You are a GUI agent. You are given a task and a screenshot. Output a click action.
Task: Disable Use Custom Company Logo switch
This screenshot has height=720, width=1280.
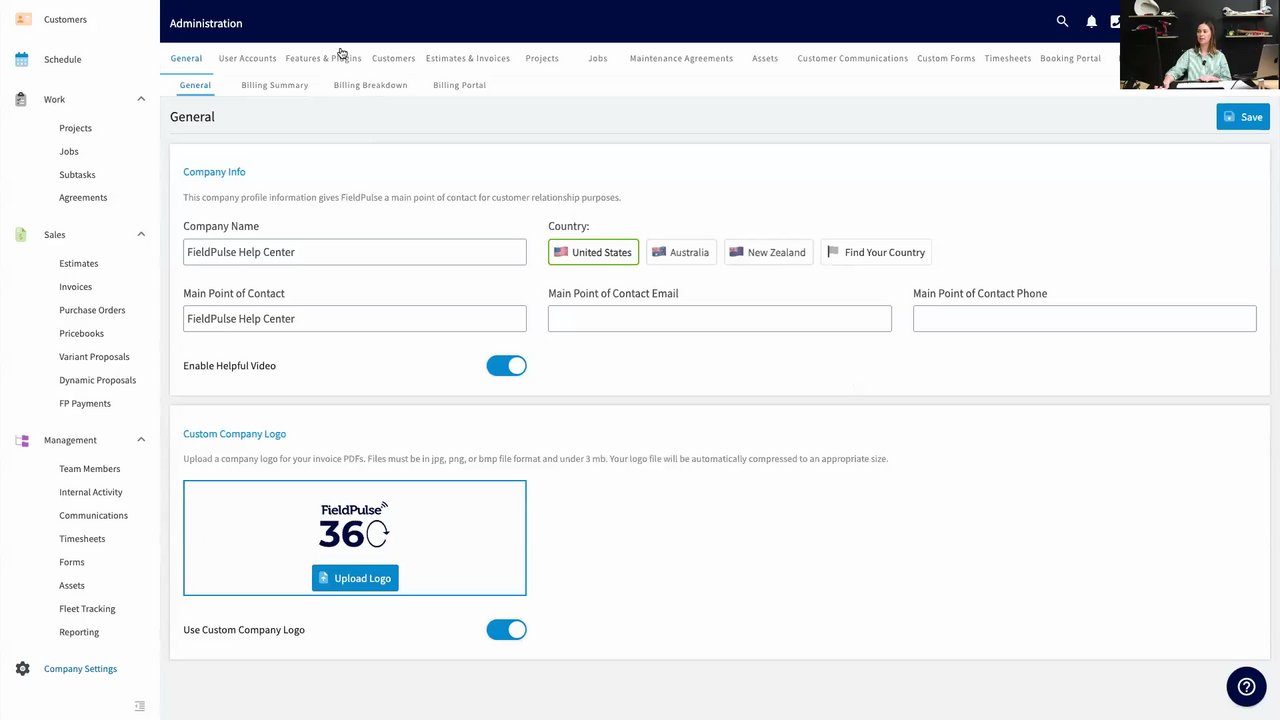pos(506,630)
